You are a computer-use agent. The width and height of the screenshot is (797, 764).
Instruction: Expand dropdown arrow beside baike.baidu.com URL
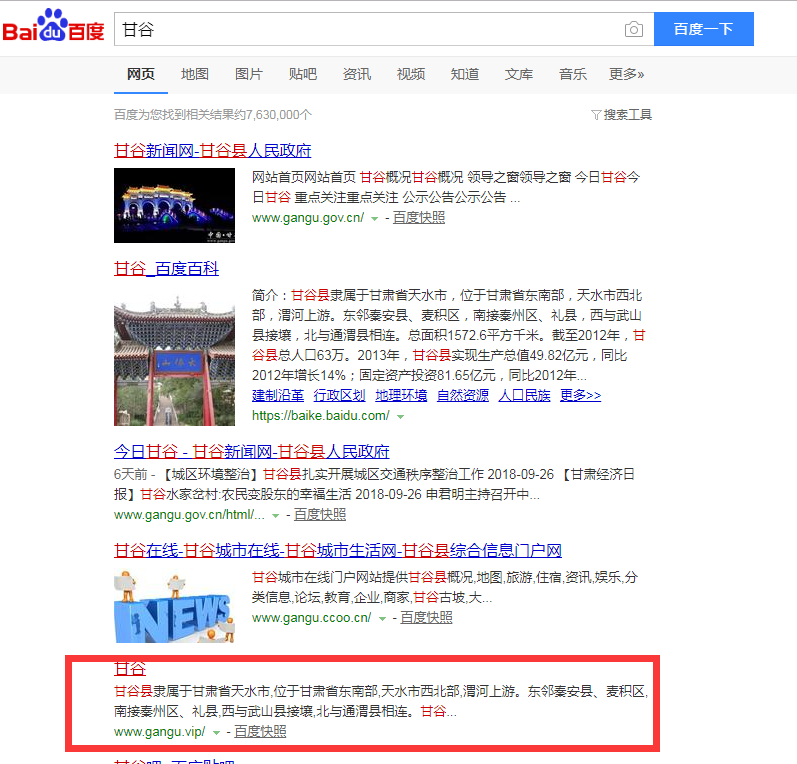(400, 416)
